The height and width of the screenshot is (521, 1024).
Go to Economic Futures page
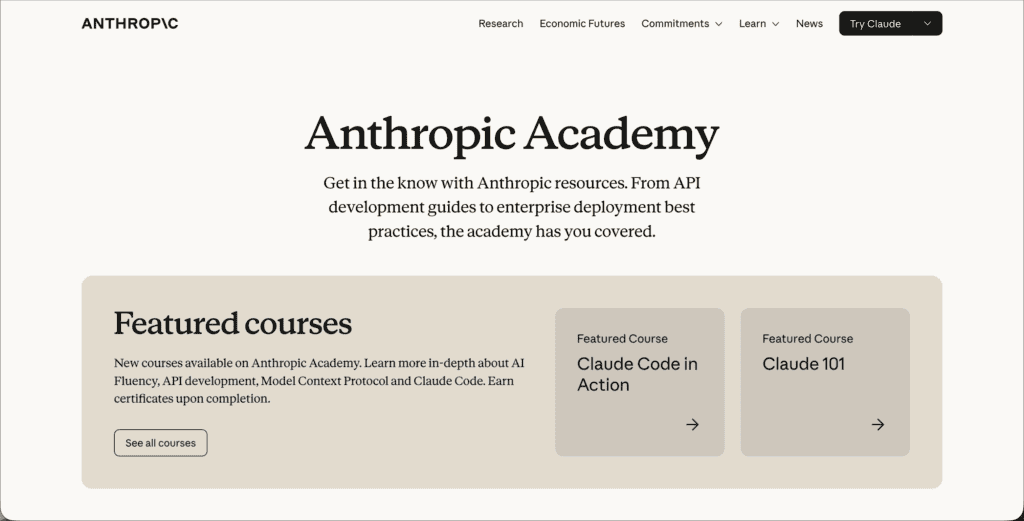582,24
